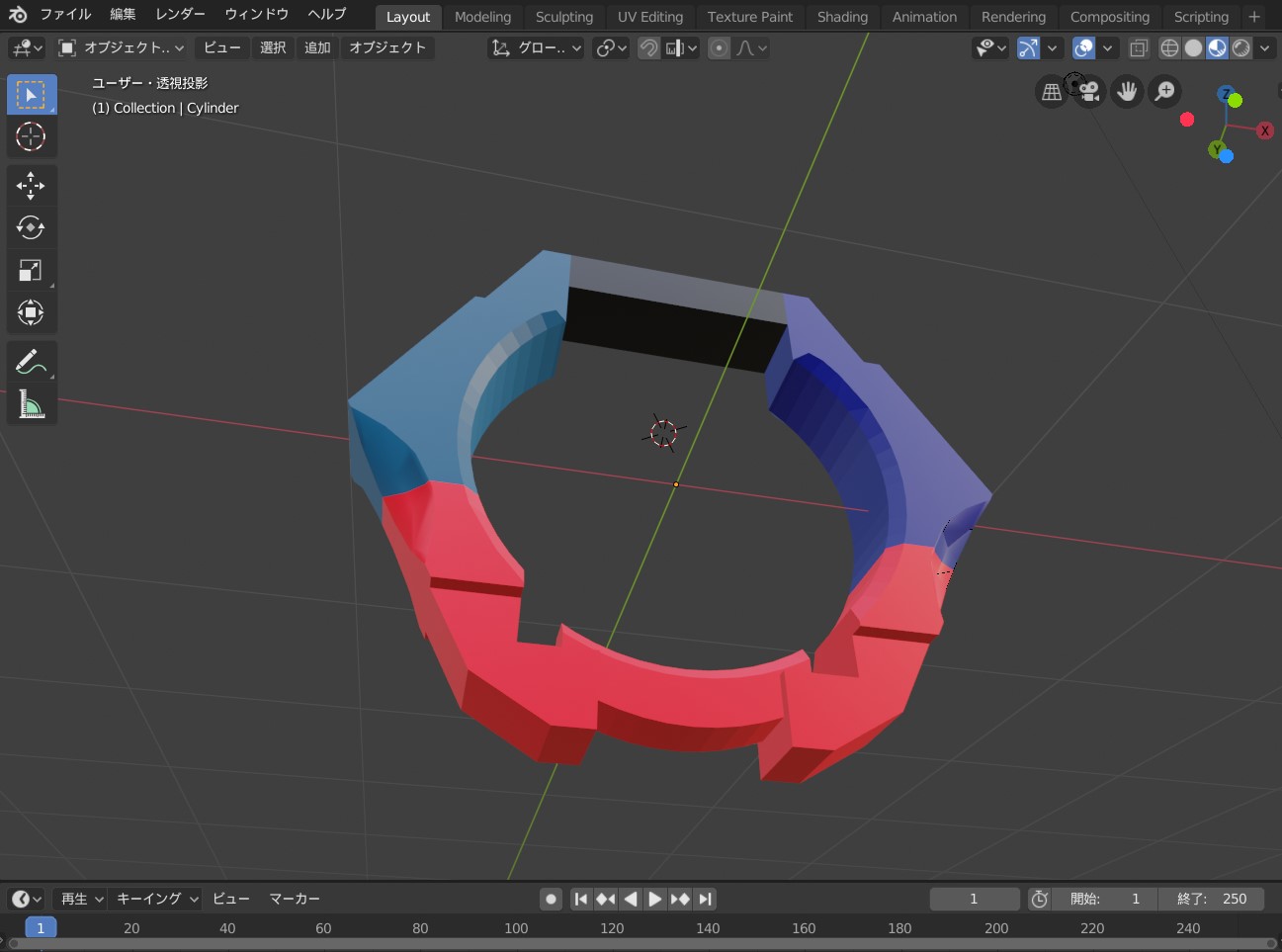
Task: Jump to next keyframe
Action: tap(680, 899)
